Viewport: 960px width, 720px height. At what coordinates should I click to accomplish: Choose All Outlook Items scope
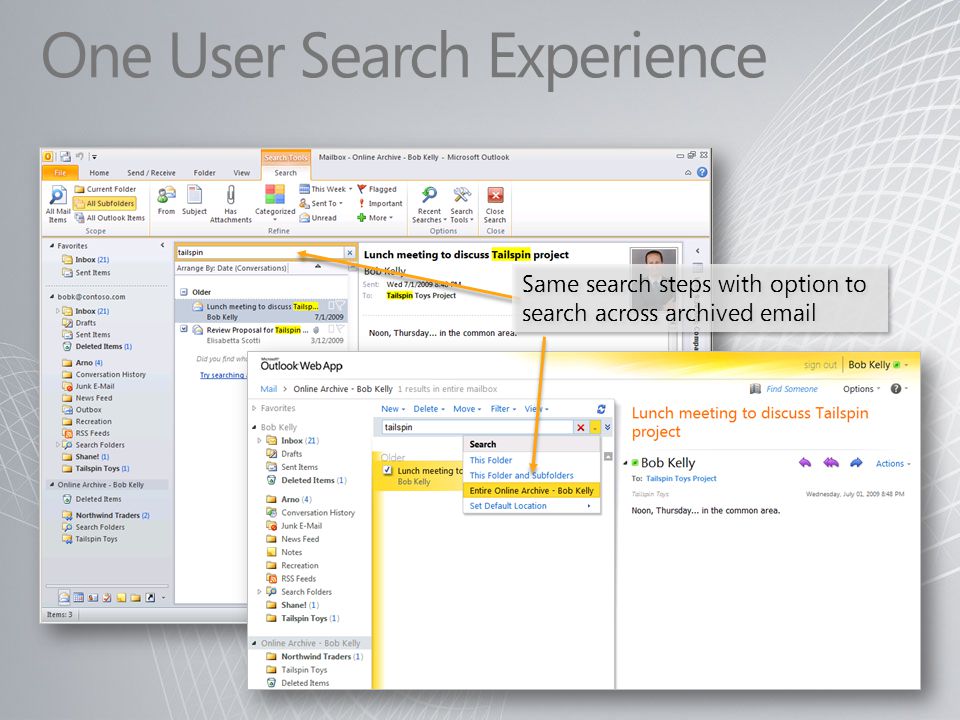(x=110, y=218)
